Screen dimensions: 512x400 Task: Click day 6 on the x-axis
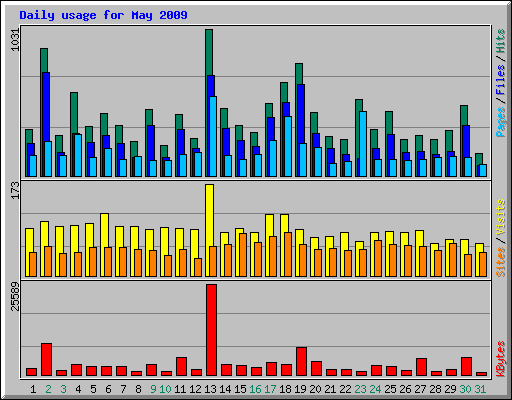[108, 389]
